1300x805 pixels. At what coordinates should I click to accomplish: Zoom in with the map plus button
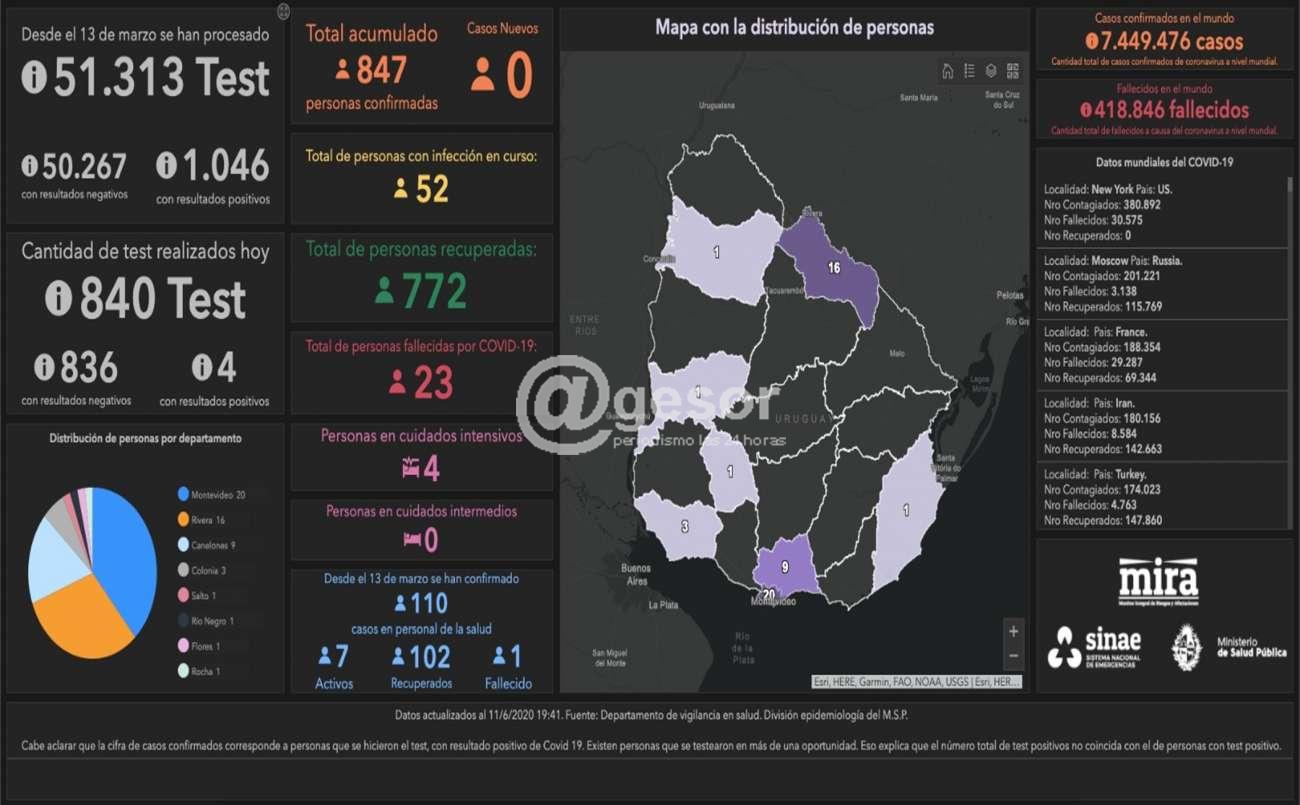[x=1014, y=632]
